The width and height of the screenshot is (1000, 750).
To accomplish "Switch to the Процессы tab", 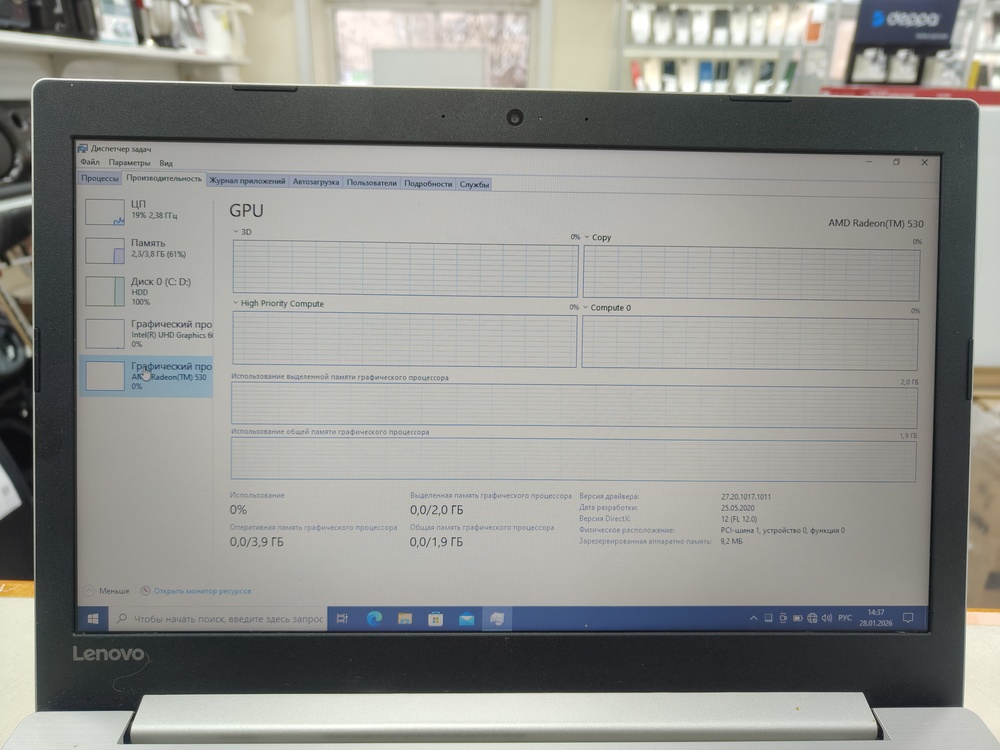I will coord(100,179).
